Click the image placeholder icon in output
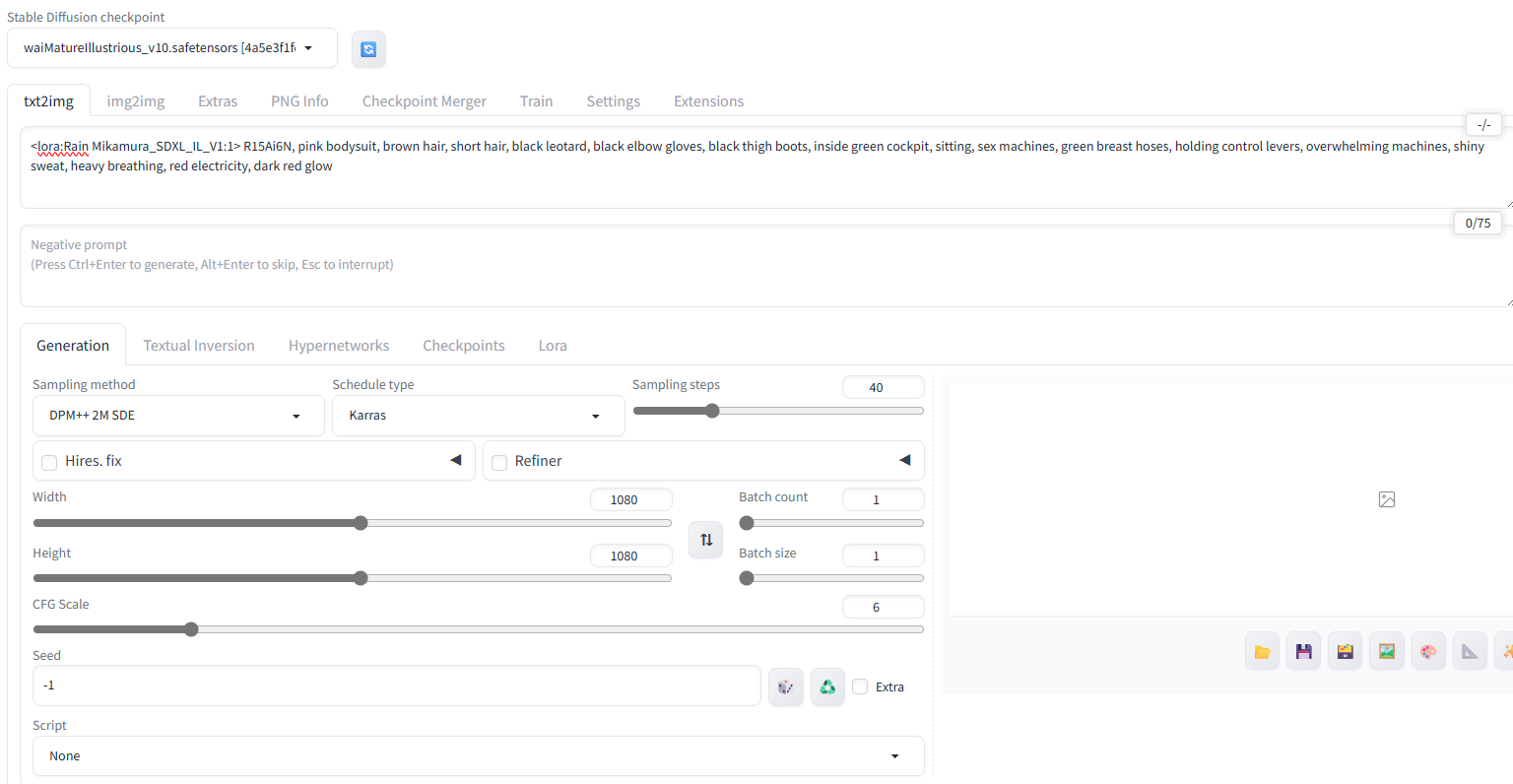The image size is (1513, 784). click(x=1387, y=499)
